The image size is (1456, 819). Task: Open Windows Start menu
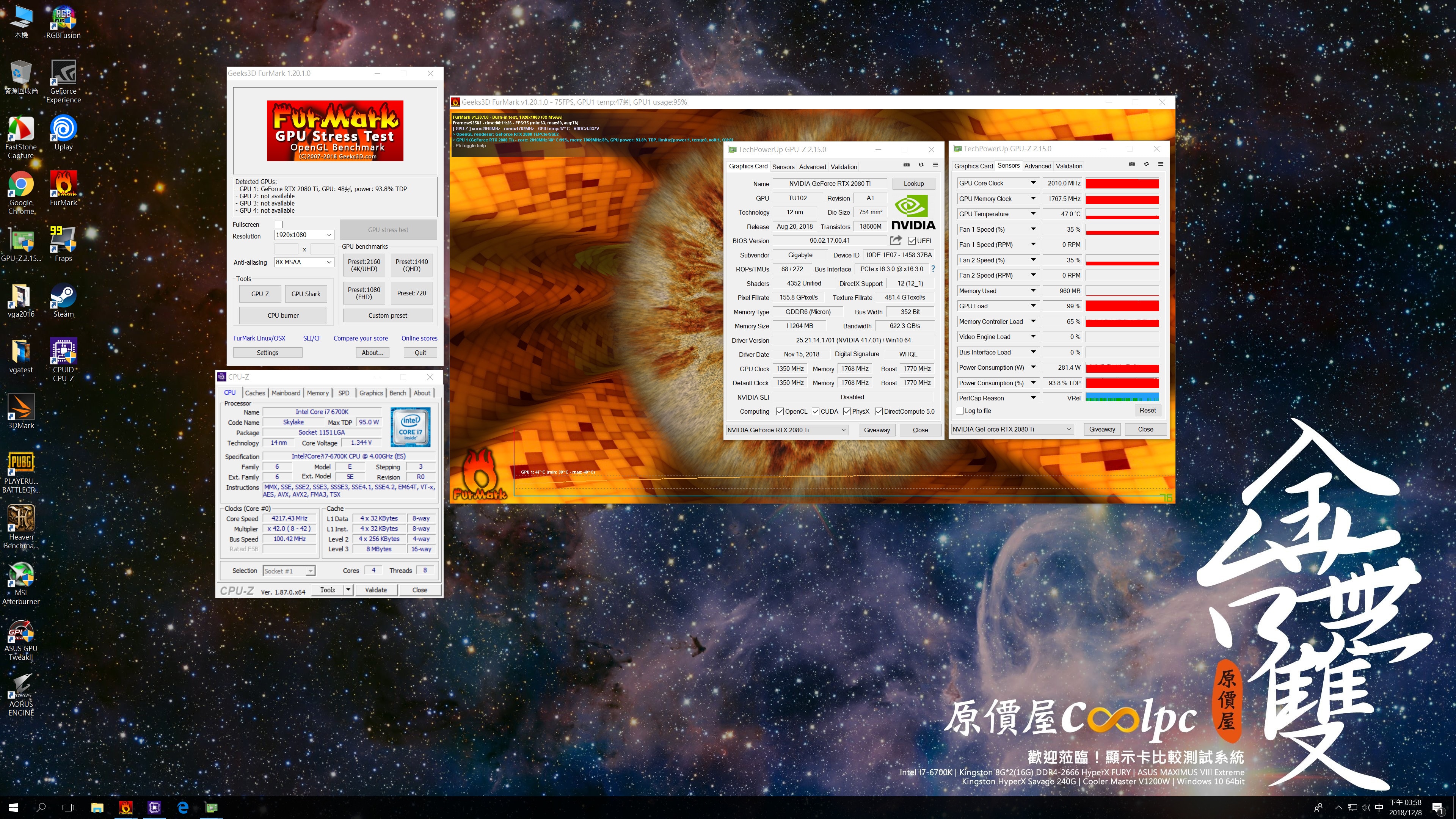pos(14,807)
